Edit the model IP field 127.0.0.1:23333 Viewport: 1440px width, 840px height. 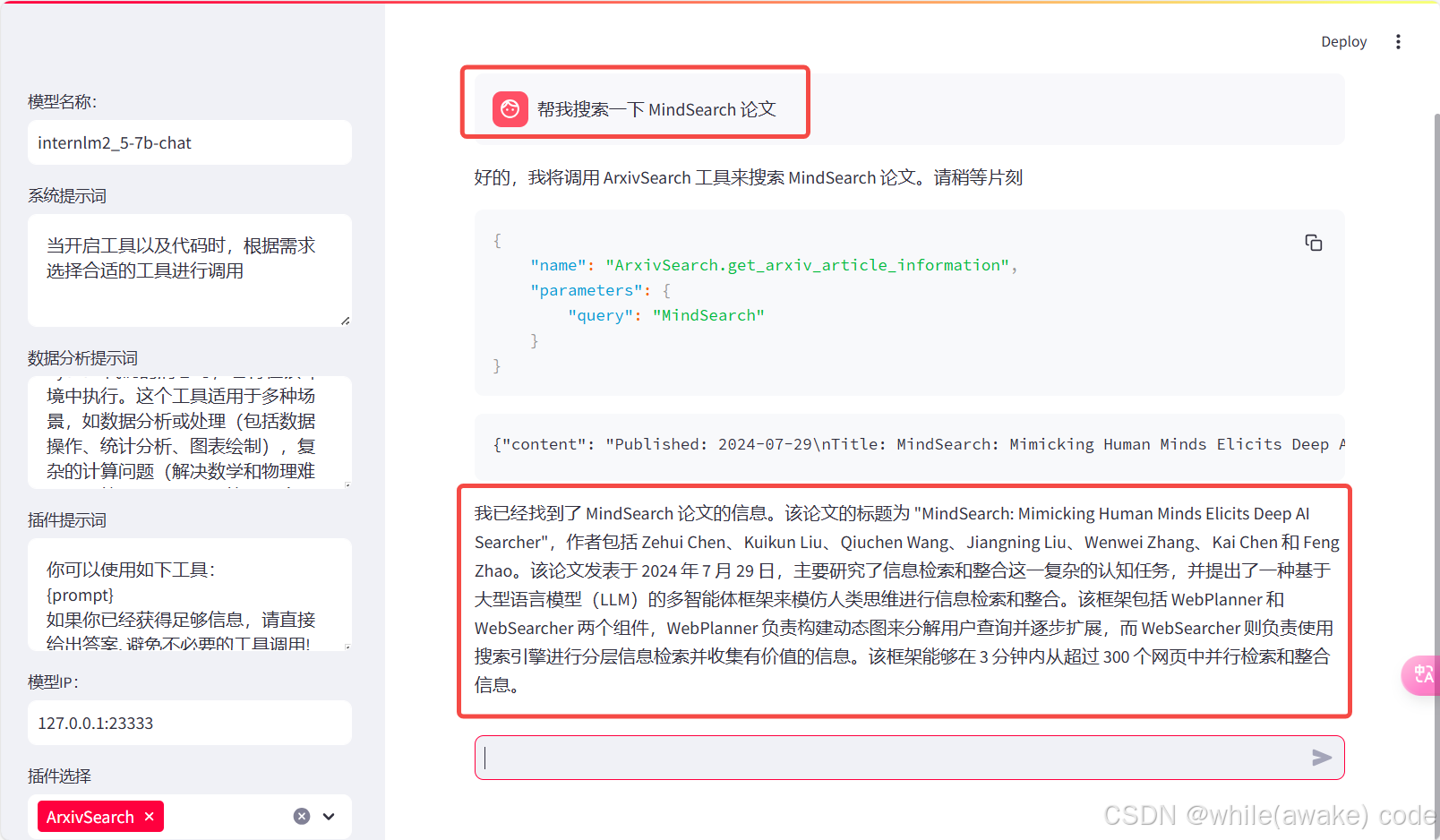click(x=190, y=723)
